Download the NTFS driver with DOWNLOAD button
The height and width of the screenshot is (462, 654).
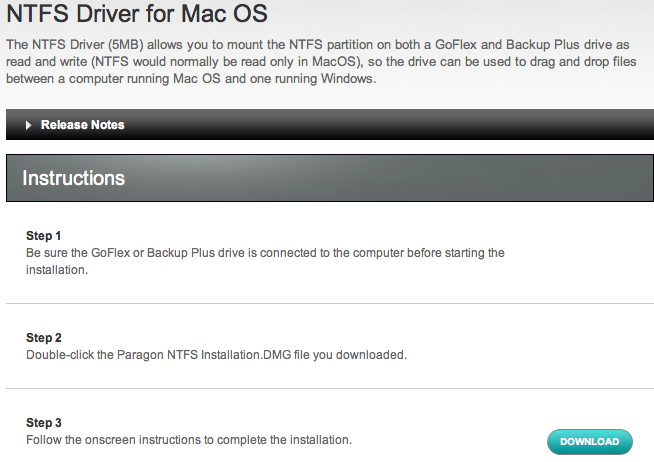pyautogui.click(x=590, y=442)
